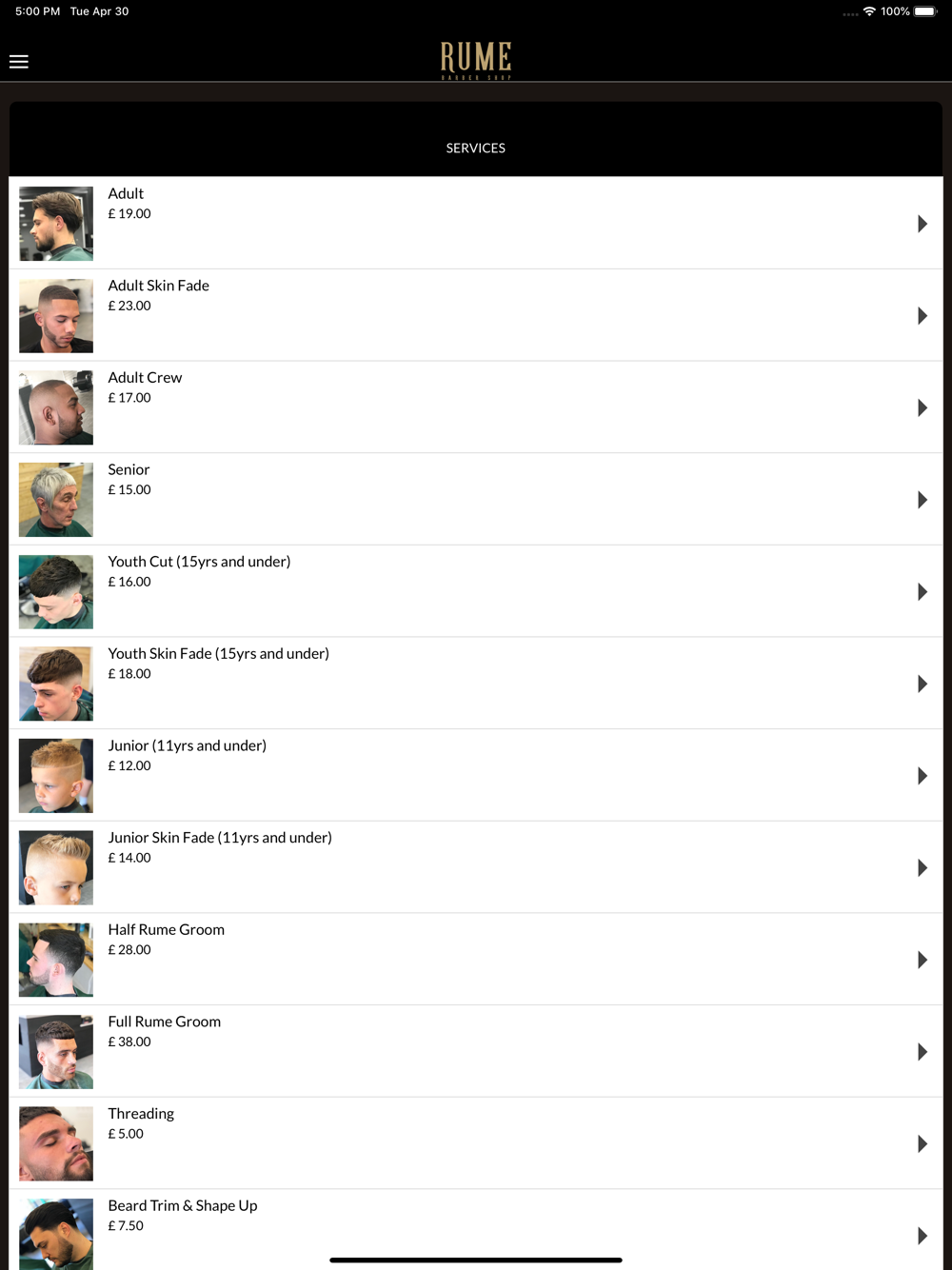Tap the Wi-Fi status icon
This screenshot has width=952, height=1270.
coord(869,11)
